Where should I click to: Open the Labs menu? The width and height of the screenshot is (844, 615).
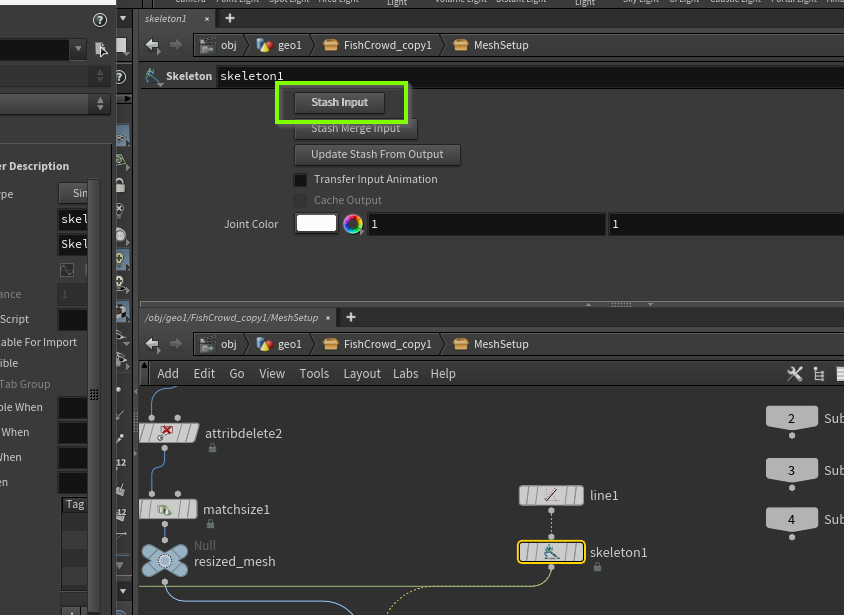(x=405, y=373)
